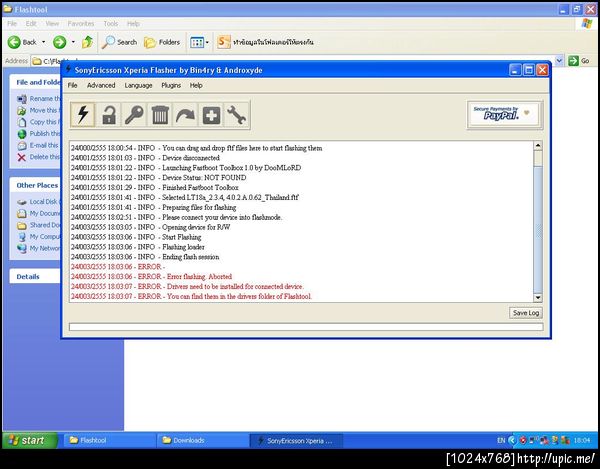This screenshot has height=469, width=600.
Task: Click the 'Please connect your device into flashmode' line
Action: [176, 217]
